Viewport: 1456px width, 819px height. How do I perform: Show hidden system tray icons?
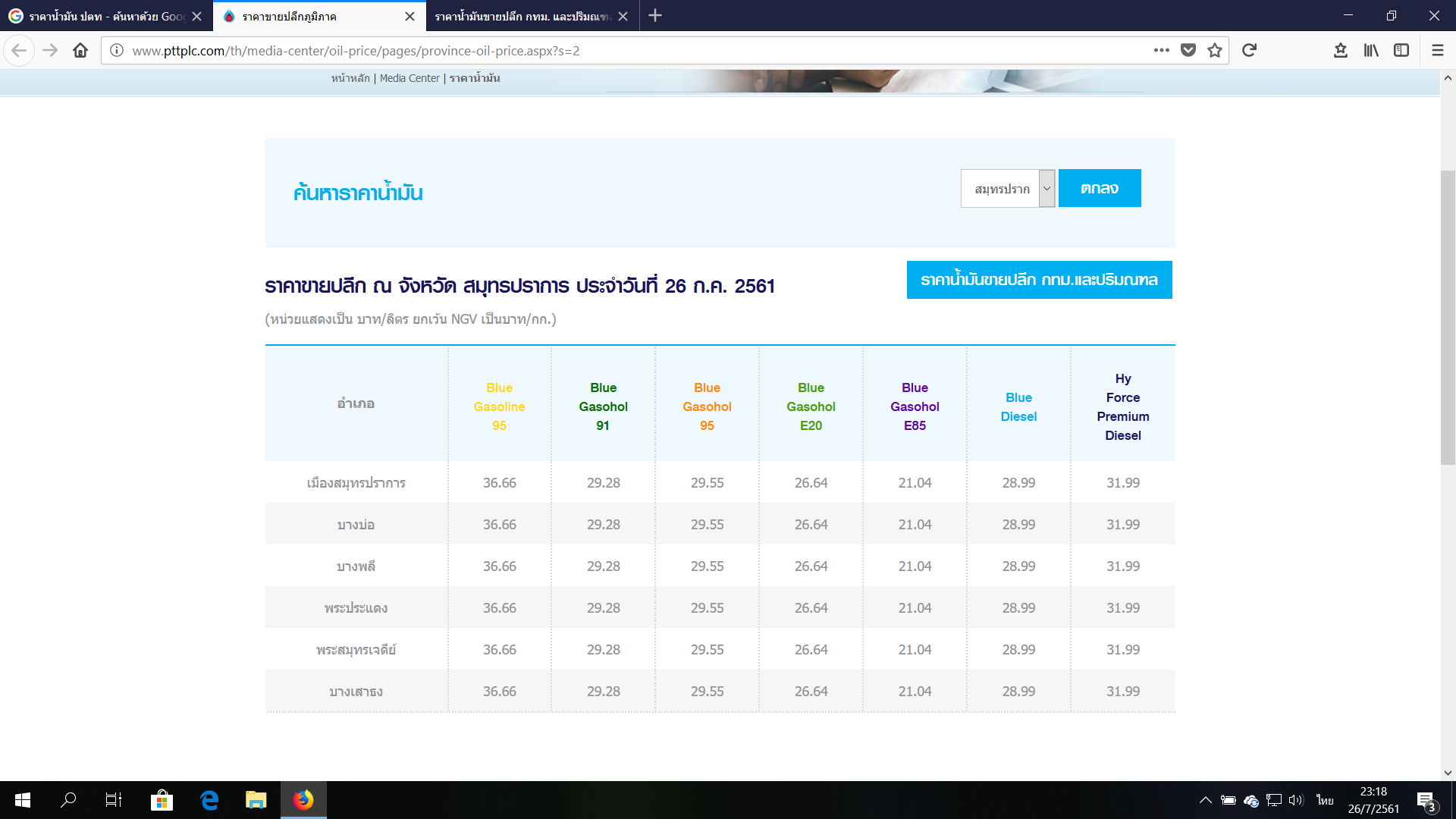(1205, 800)
